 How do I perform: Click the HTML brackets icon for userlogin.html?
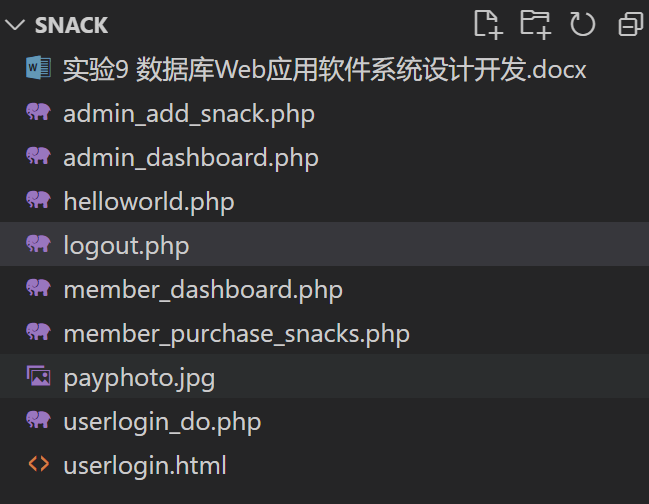tap(38, 464)
